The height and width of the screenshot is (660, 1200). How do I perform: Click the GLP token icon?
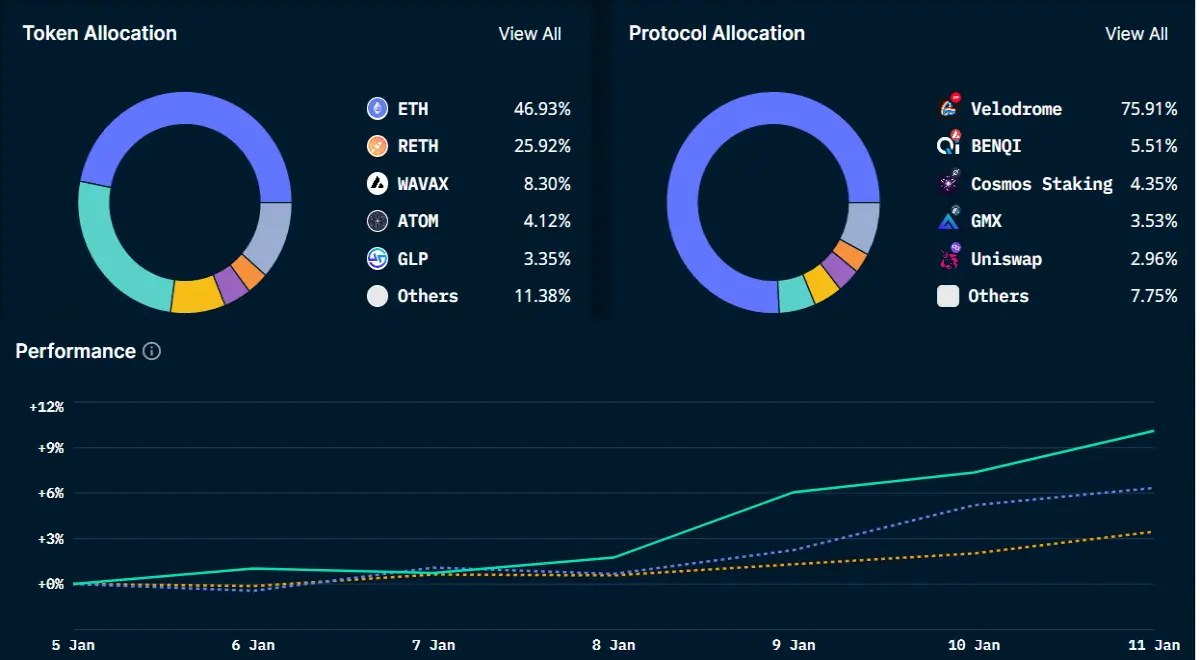click(377, 258)
